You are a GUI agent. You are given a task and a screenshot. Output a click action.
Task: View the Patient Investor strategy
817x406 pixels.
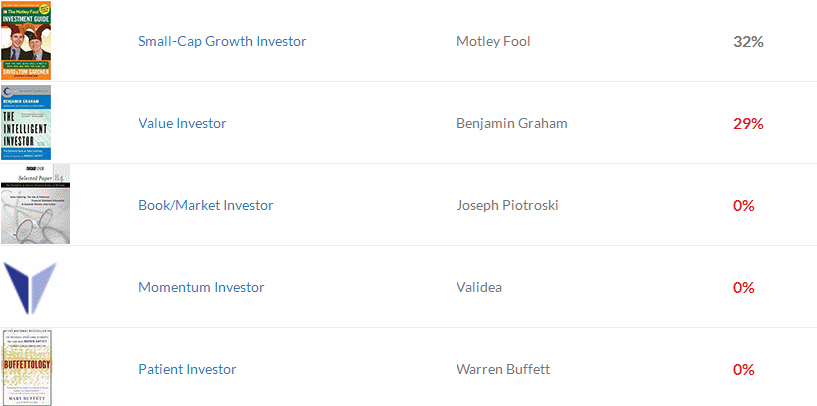pos(187,370)
